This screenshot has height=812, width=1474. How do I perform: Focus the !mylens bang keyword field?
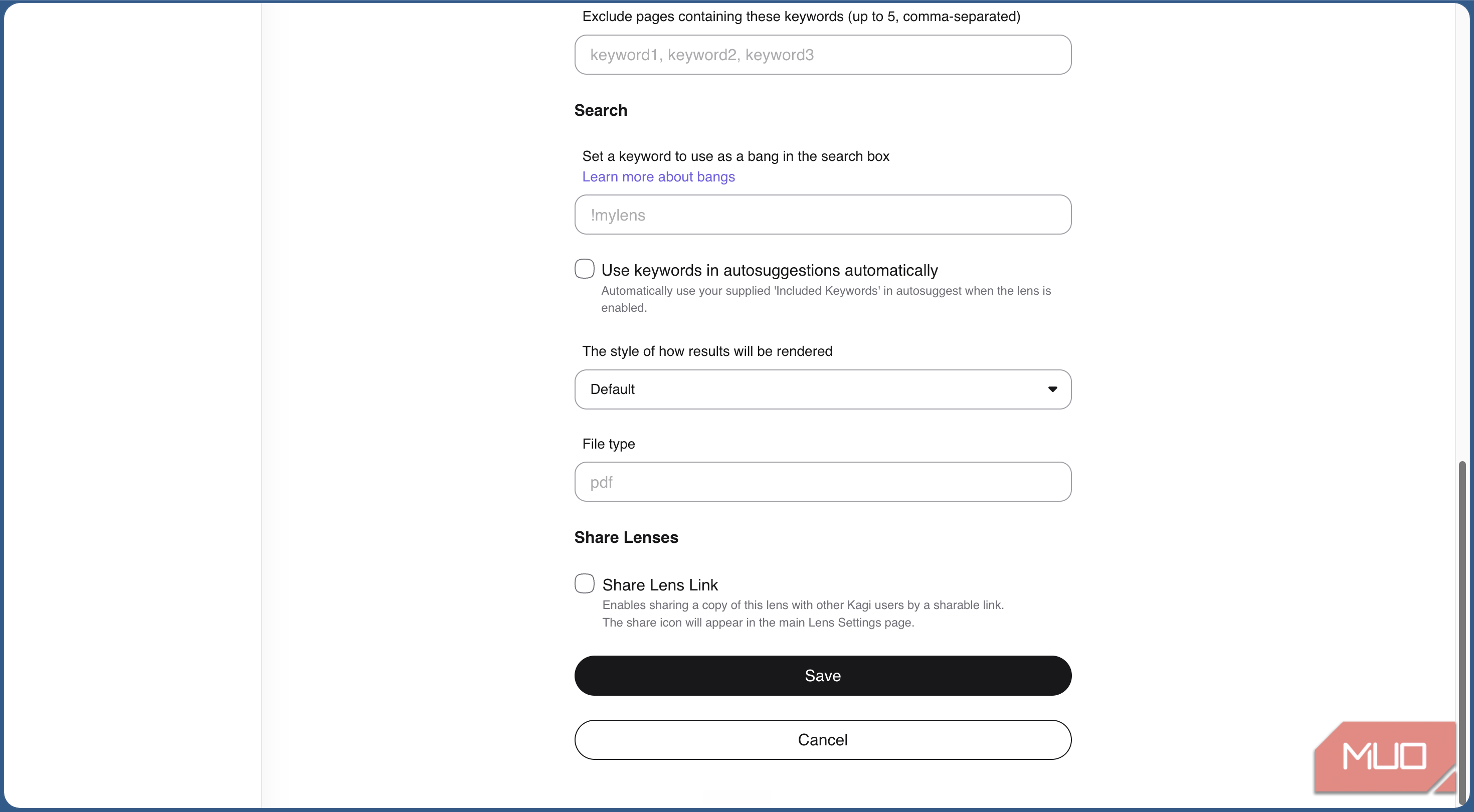[x=823, y=215]
